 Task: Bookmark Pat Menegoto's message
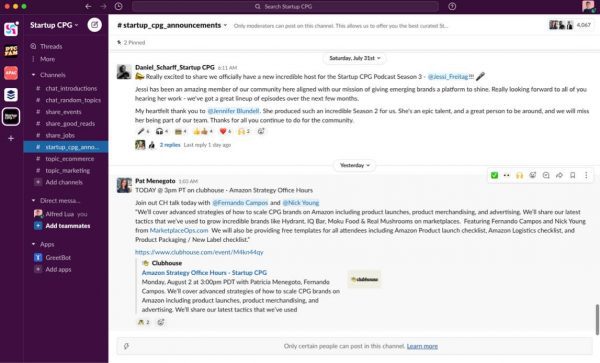tap(572, 175)
